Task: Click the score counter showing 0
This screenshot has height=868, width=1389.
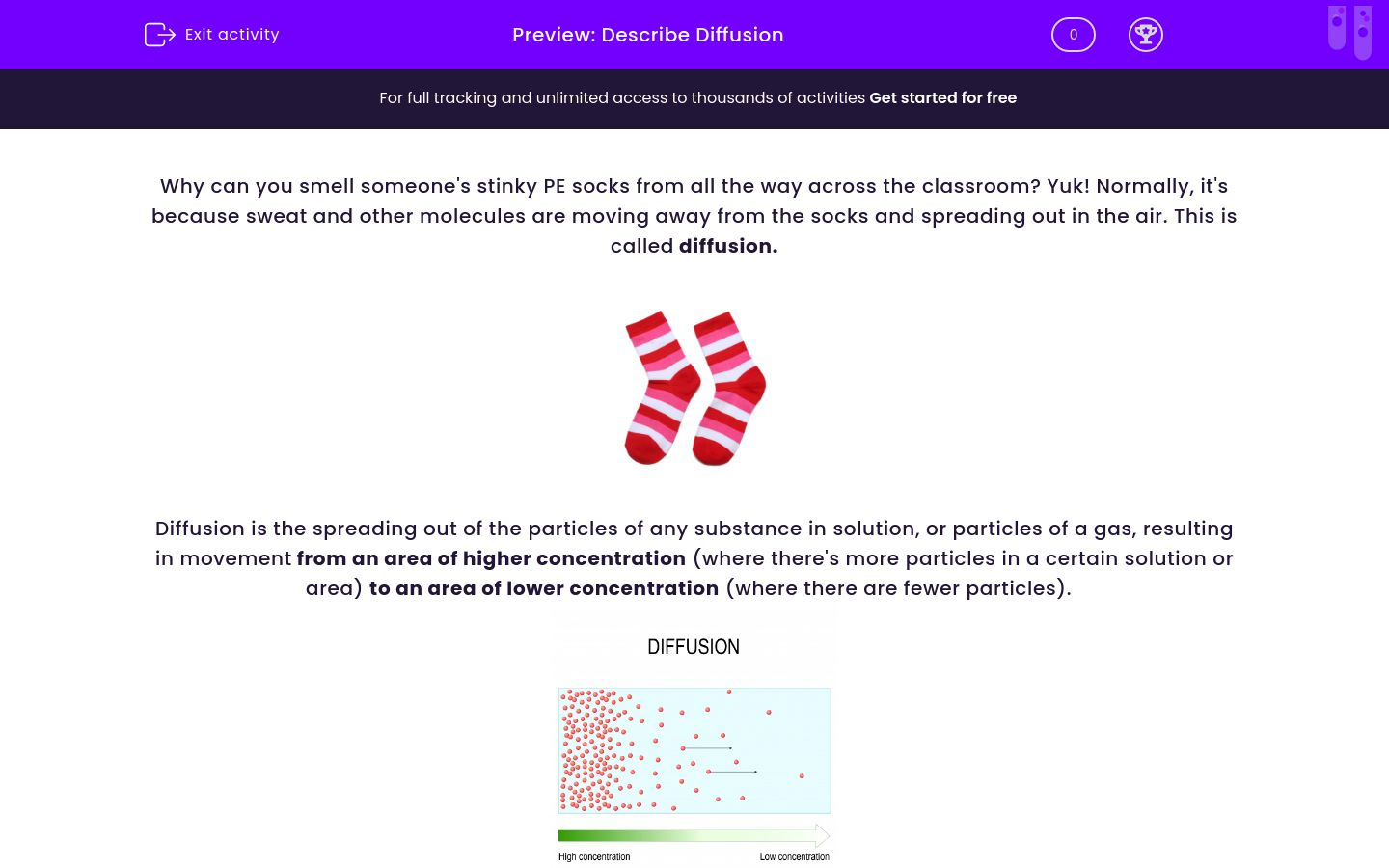Action: [x=1073, y=35]
